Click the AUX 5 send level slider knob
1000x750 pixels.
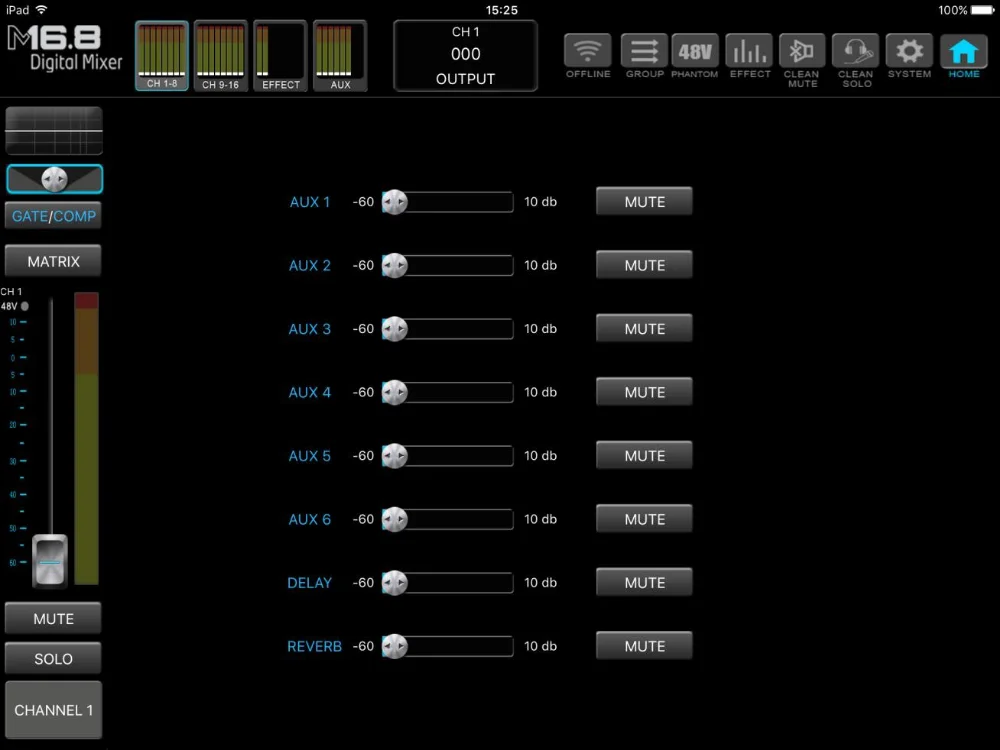click(x=395, y=456)
